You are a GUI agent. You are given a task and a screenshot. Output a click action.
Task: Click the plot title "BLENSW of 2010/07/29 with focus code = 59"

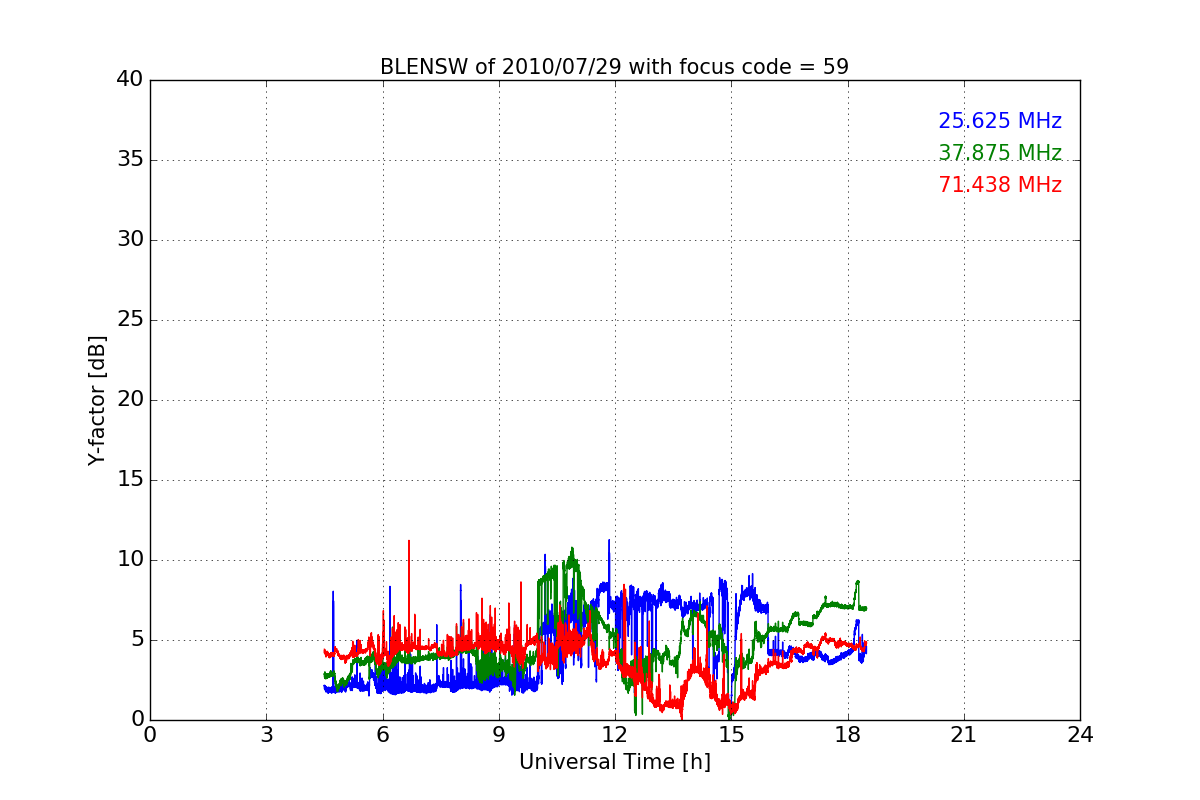point(614,67)
